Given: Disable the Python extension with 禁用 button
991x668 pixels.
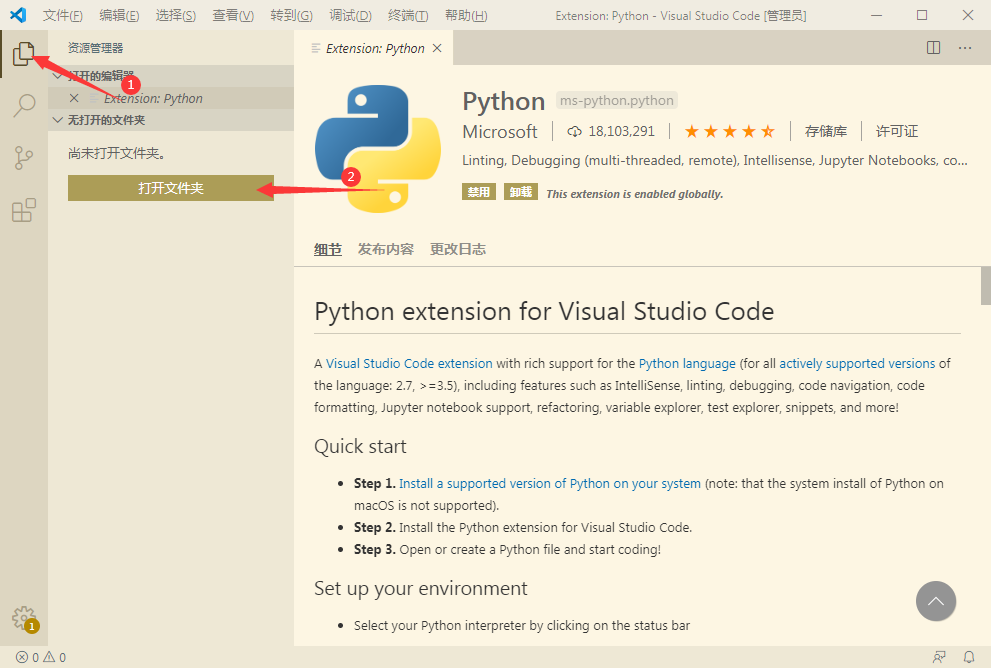Looking at the screenshot, I should [478, 192].
